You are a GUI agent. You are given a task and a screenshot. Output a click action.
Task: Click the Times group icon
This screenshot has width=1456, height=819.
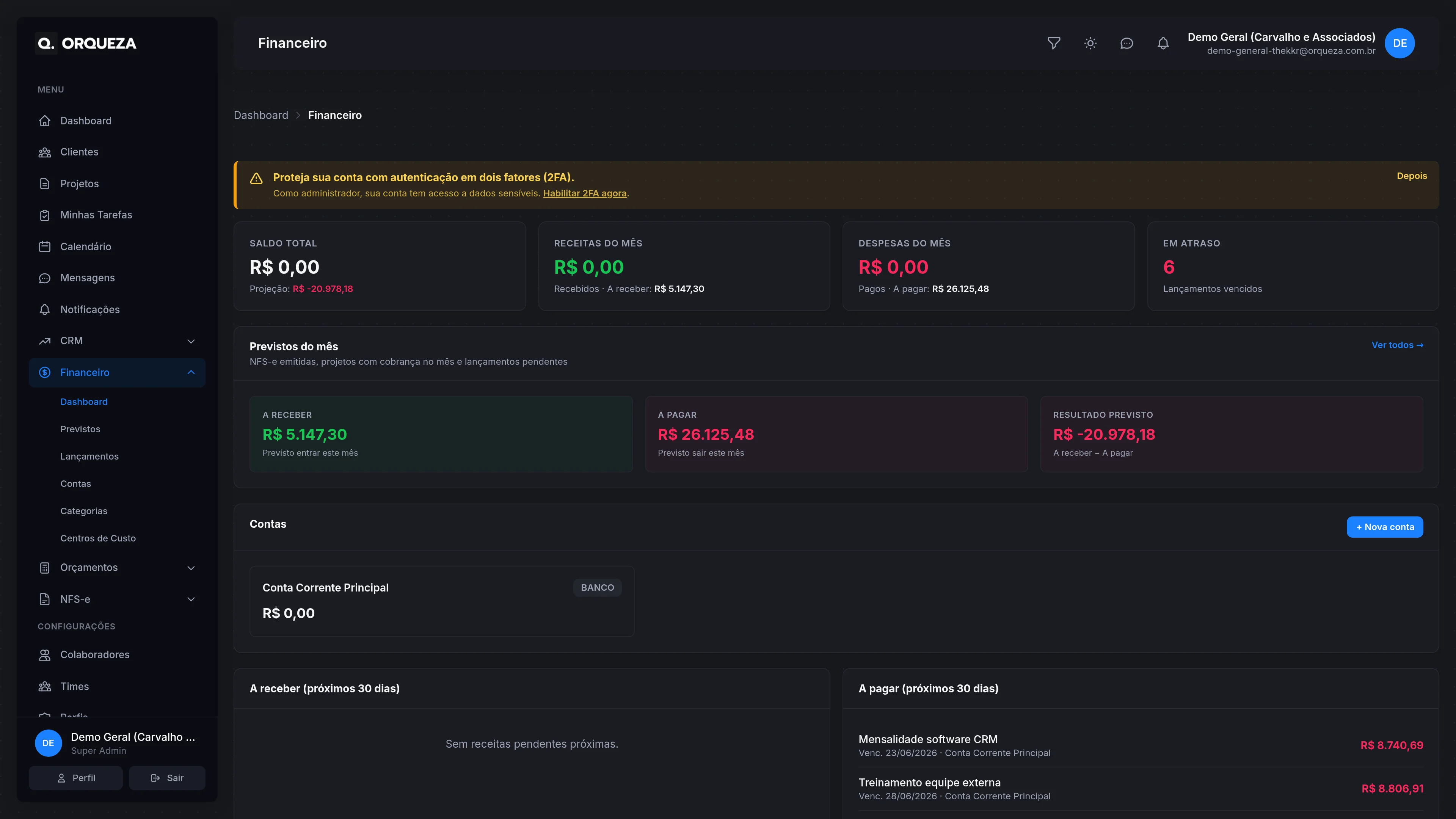pyautogui.click(x=45, y=686)
